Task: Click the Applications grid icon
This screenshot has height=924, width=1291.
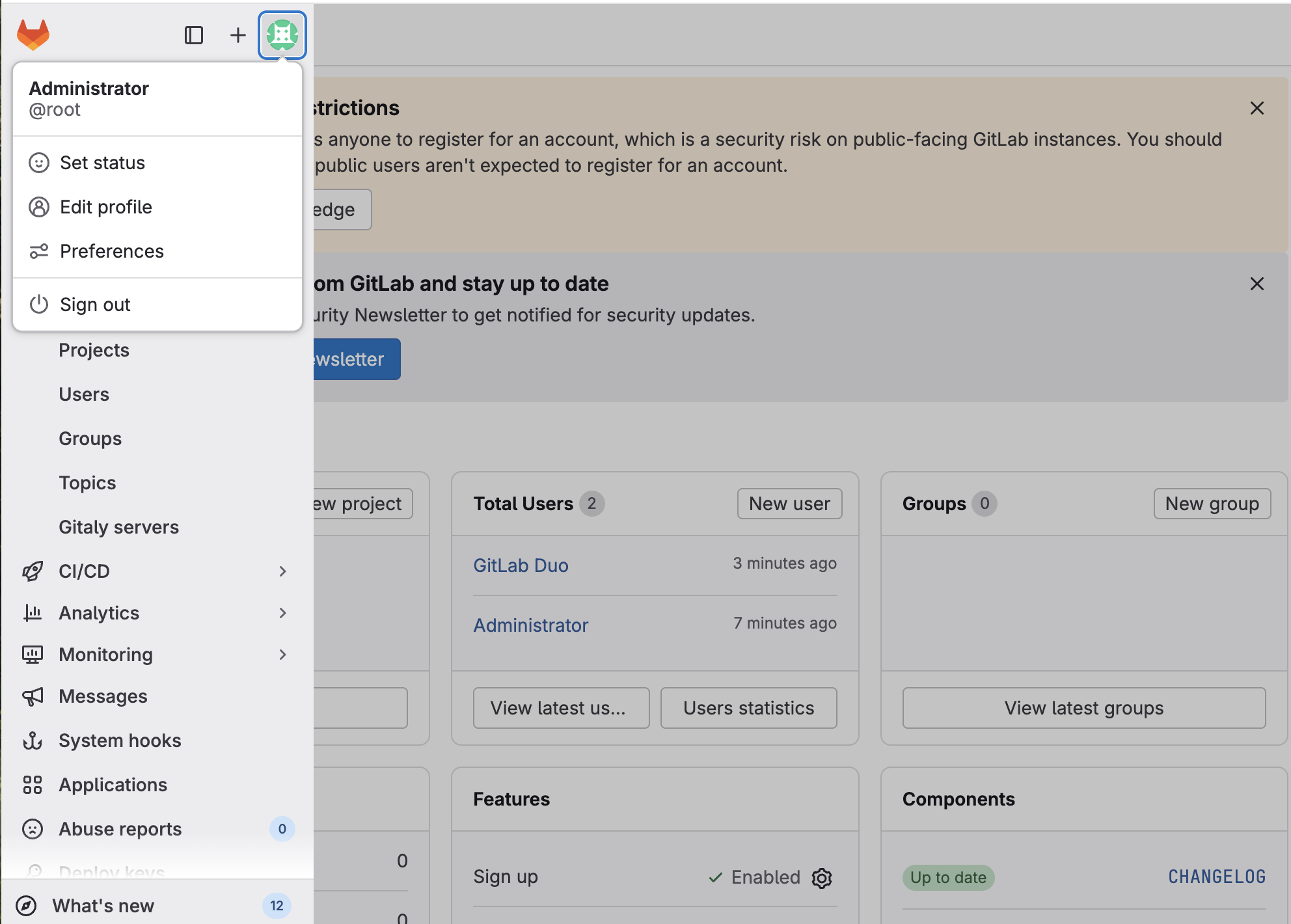Action: pos(33,785)
